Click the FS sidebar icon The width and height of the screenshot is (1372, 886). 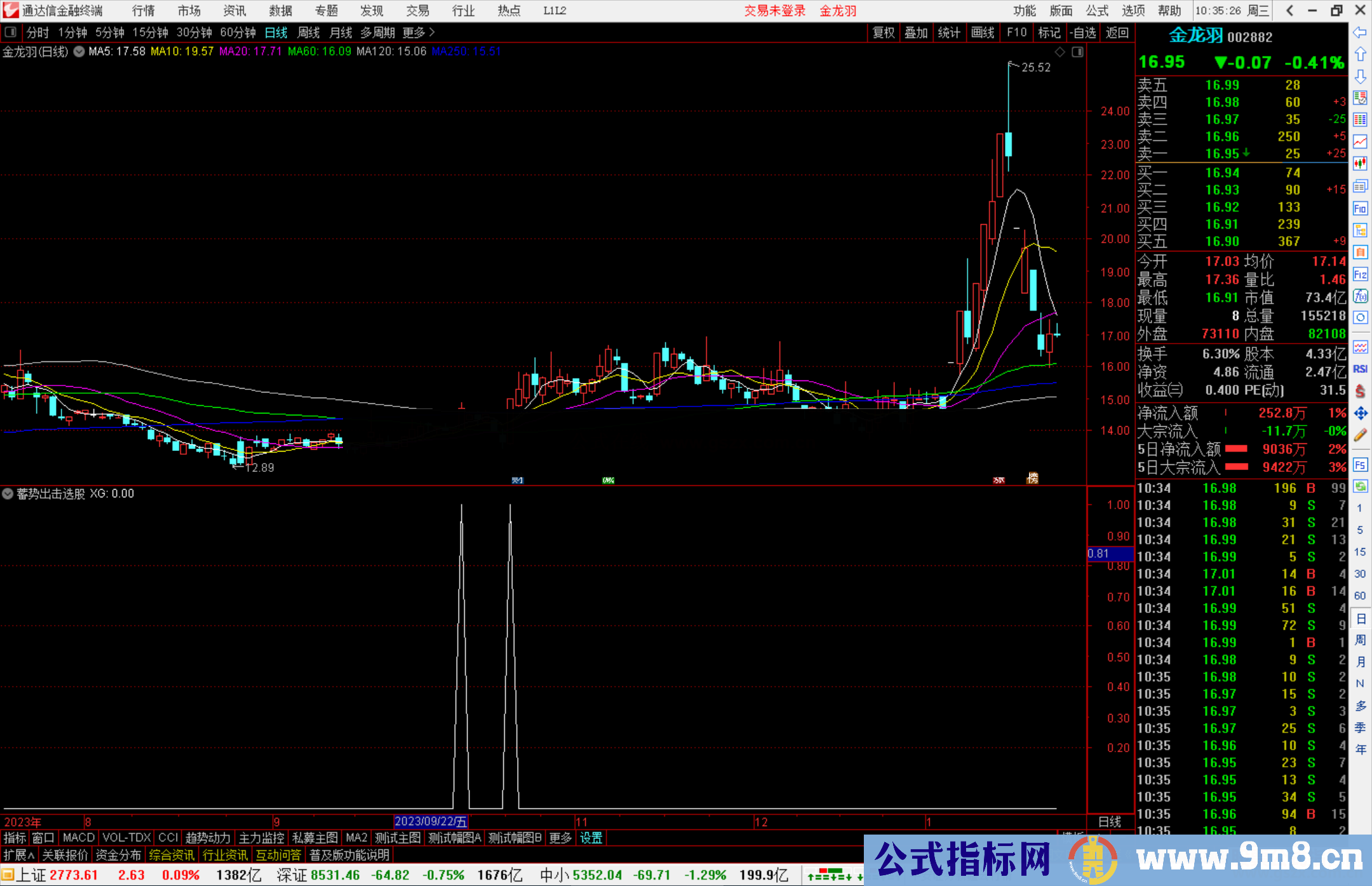pyautogui.click(x=1360, y=465)
